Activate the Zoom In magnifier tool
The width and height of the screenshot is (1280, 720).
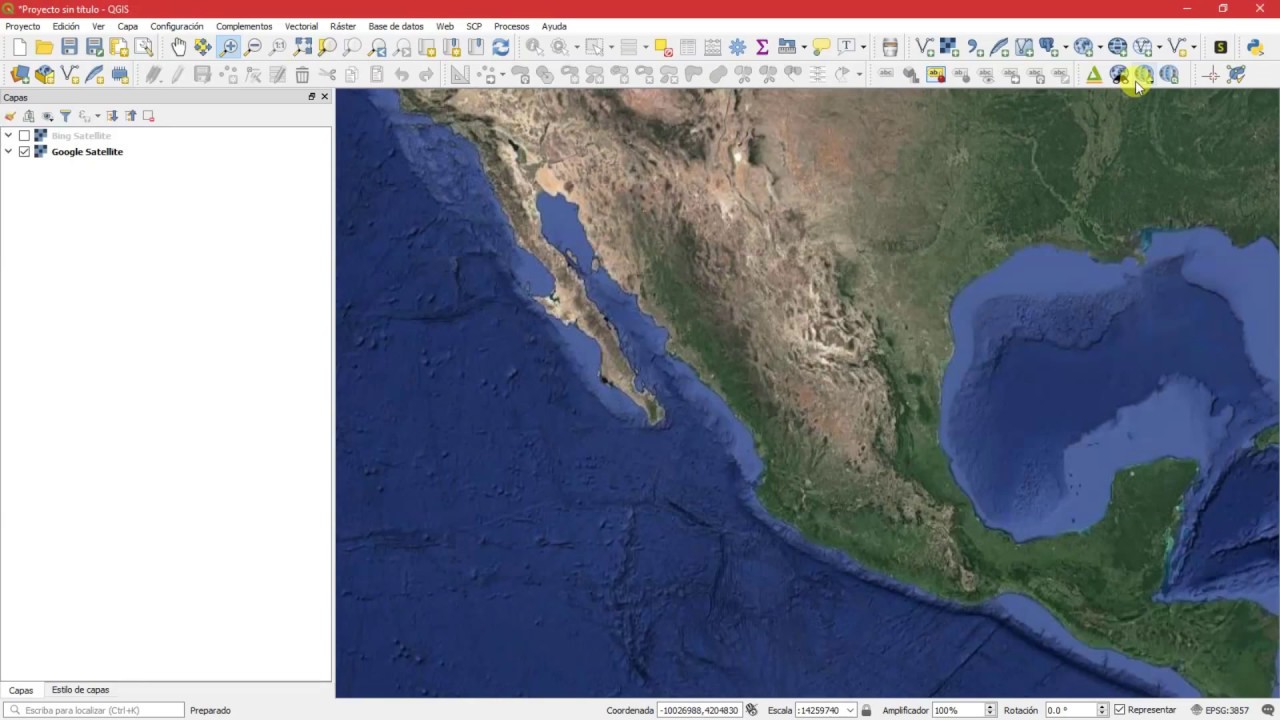point(228,47)
